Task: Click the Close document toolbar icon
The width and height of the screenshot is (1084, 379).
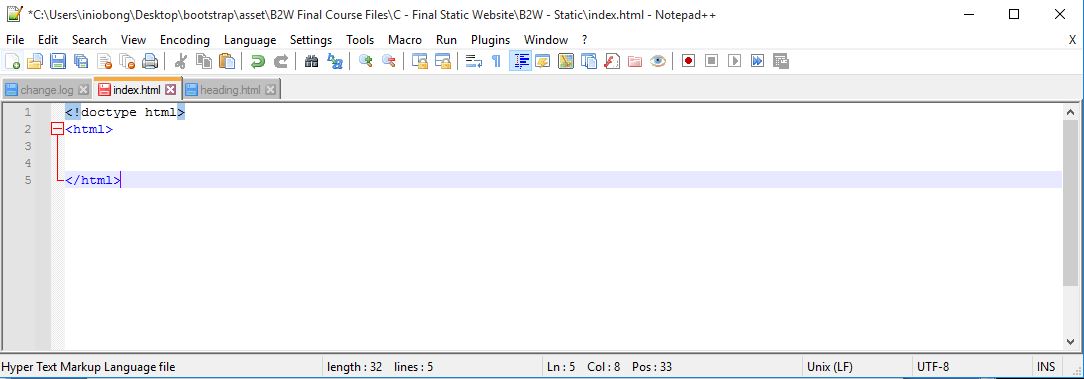Action: click(104, 62)
